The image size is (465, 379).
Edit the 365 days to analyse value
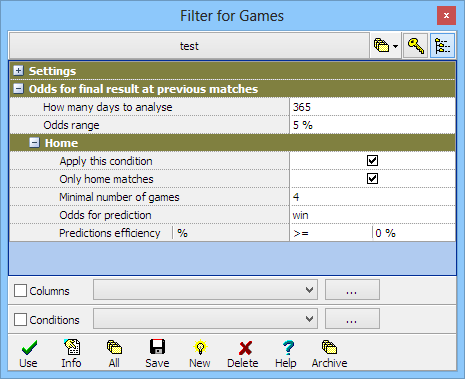[x=372, y=107]
